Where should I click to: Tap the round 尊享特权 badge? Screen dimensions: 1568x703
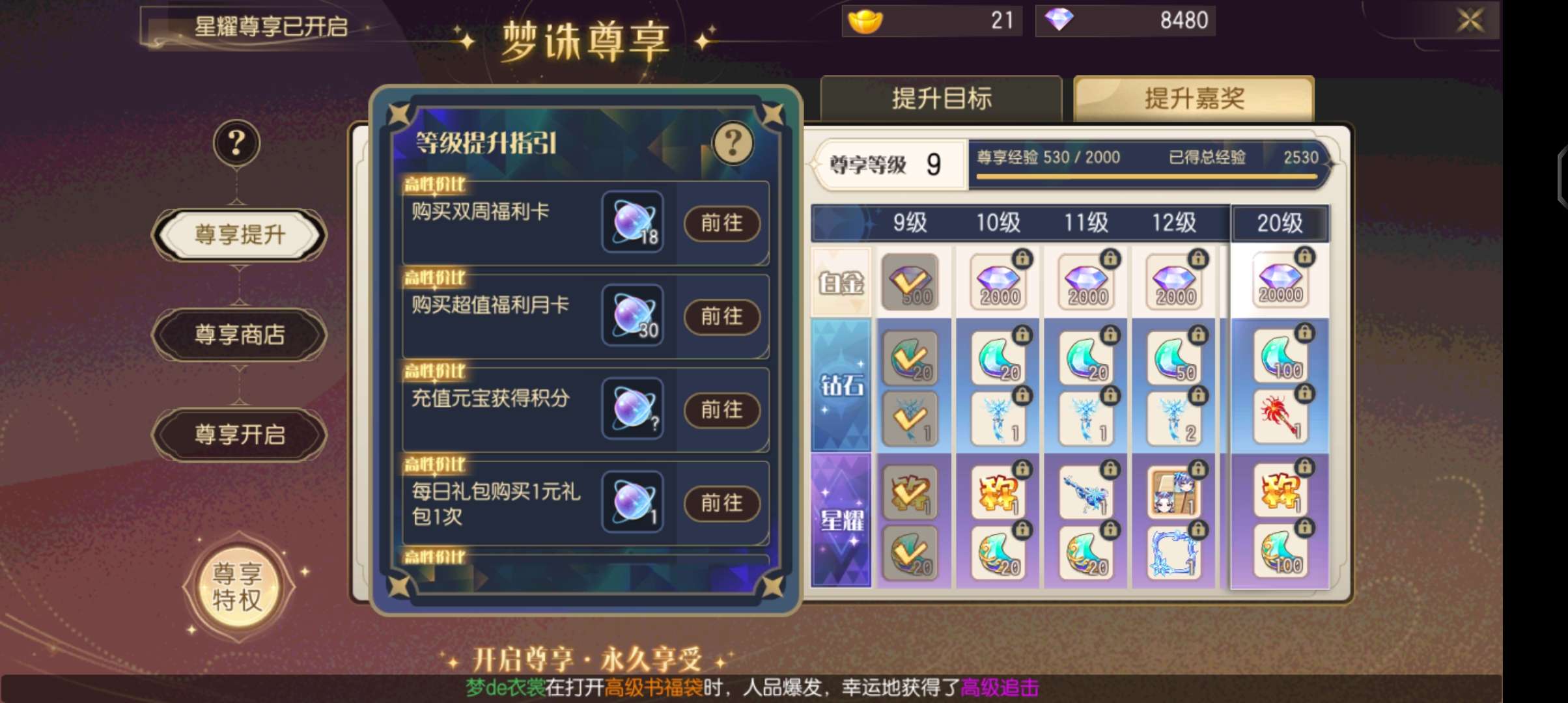point(237,587)
